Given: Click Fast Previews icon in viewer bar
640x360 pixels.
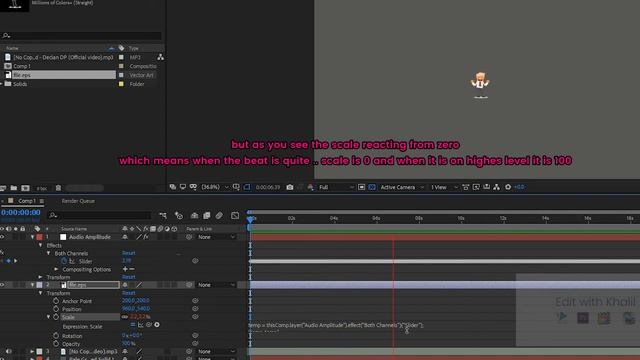Looking at the screenshot, I should click(476, 187).
